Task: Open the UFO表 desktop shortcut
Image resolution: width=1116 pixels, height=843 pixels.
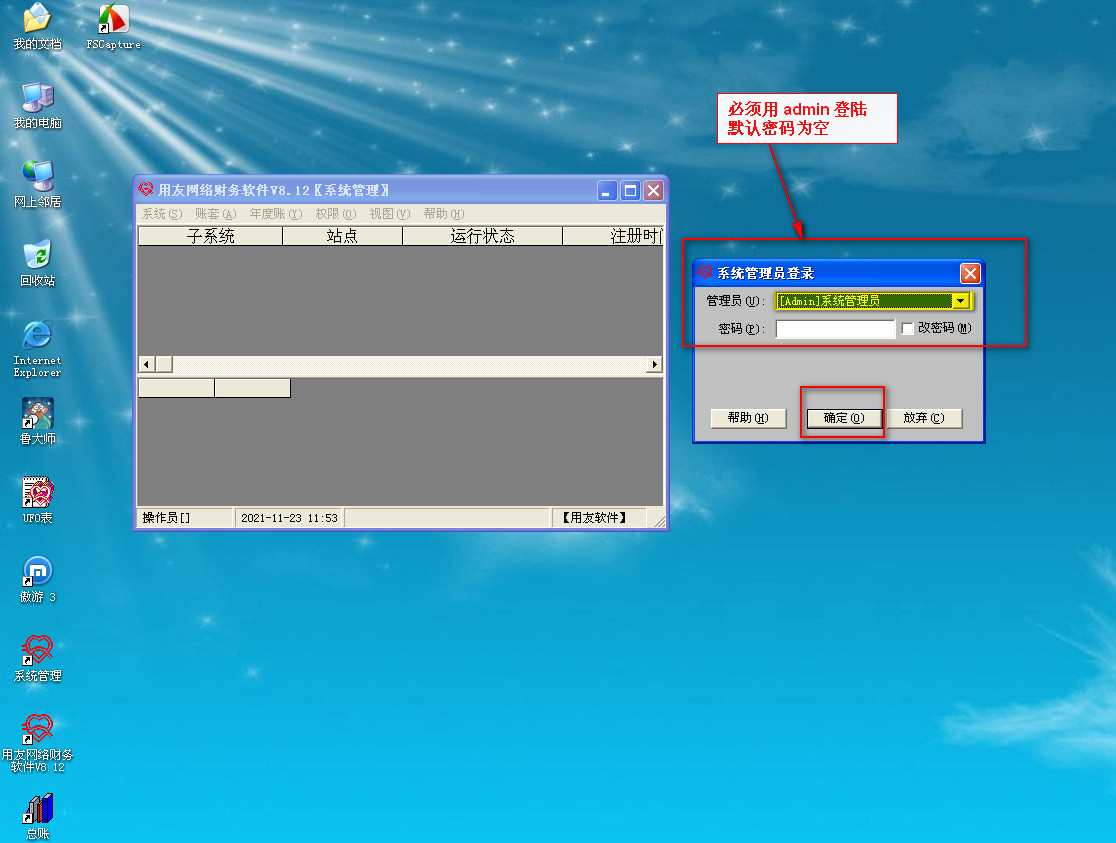Action: pyautogui.click(x=37, y=493)
